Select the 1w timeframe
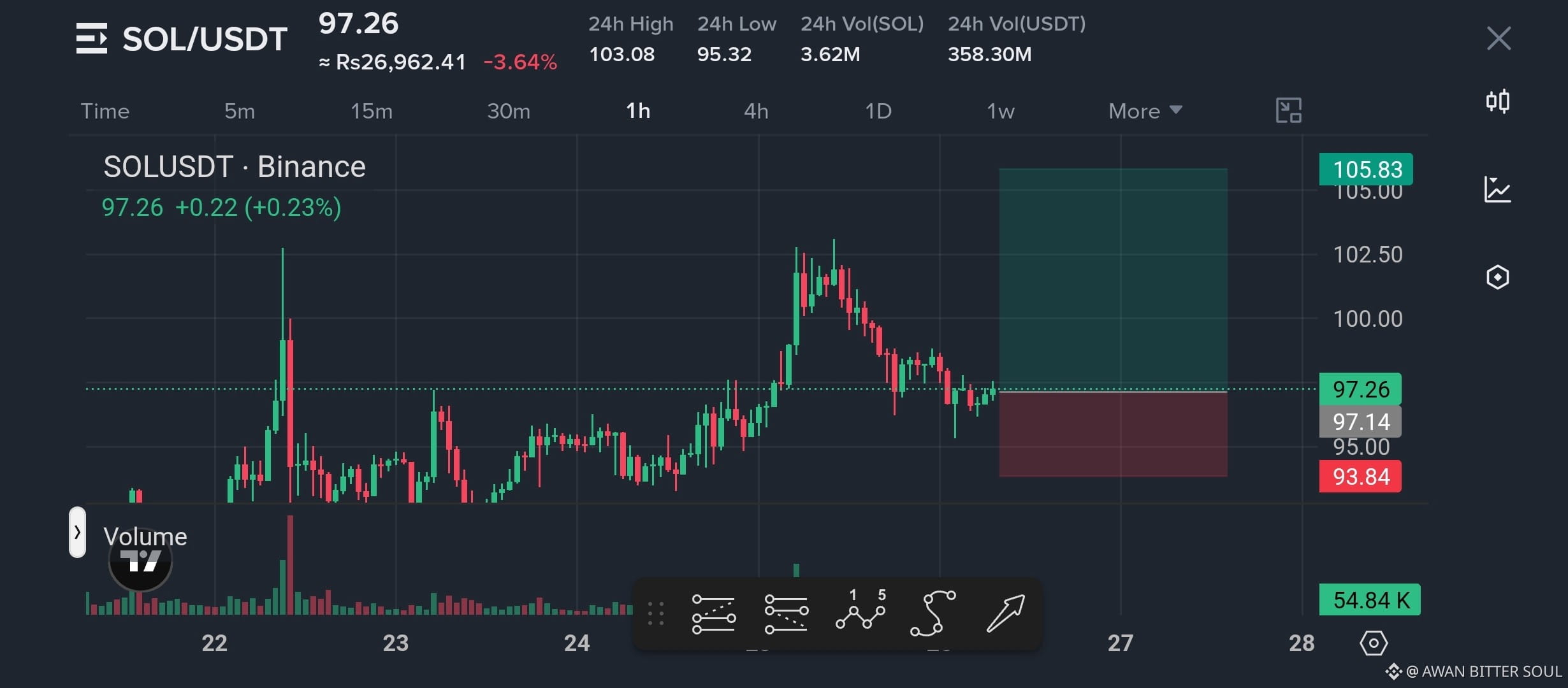 [1000, 111]
